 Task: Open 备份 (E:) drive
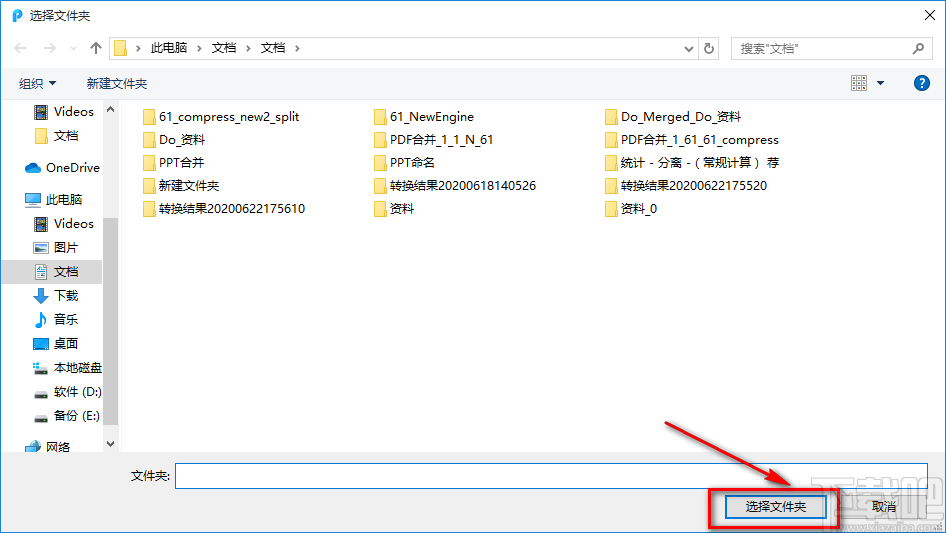coord(66,416)
